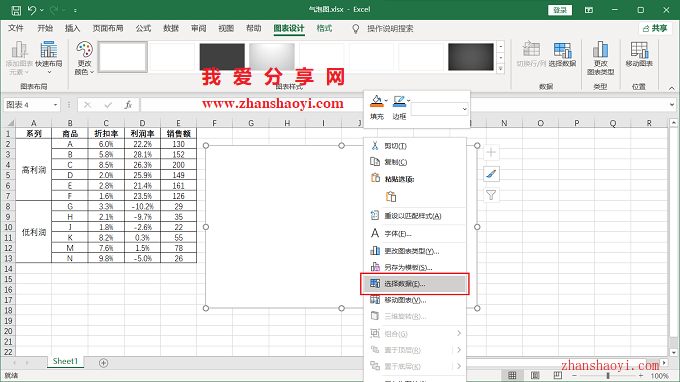680x382 pixels.
Task: Choose Select Data in the context menu
Action: [x=415, y=284]
